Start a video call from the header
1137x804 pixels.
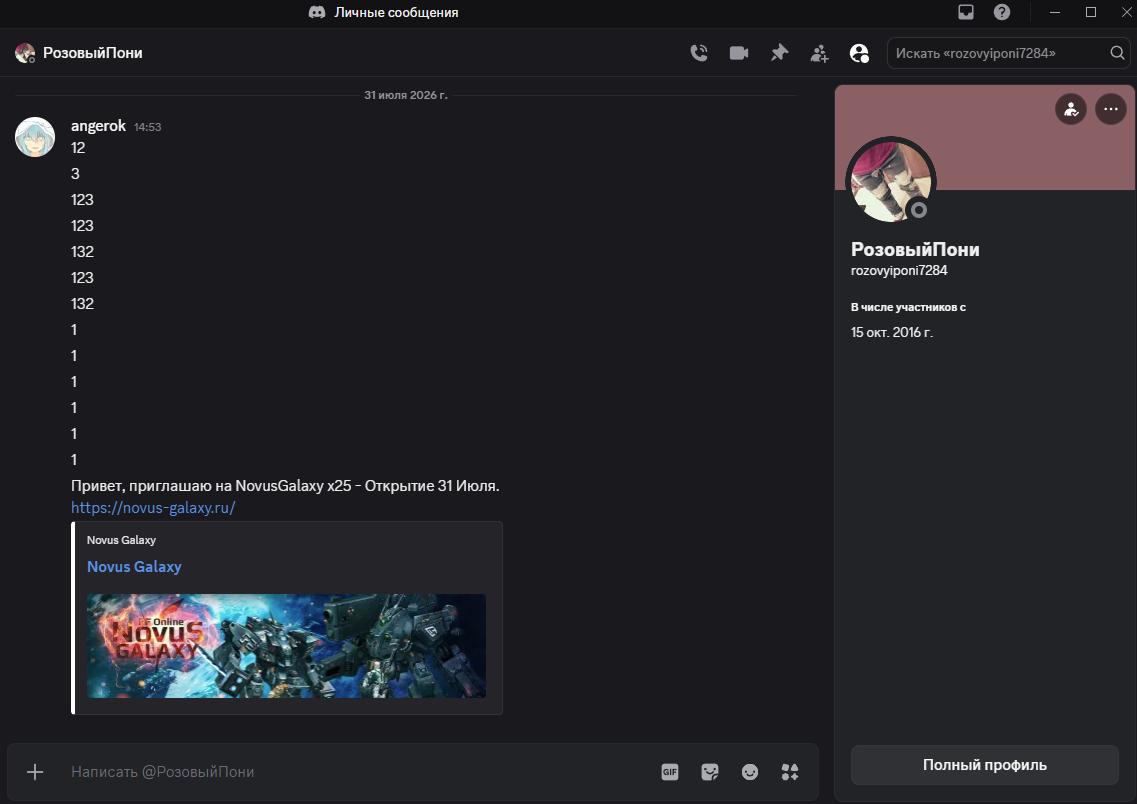[x=739, y=53]
